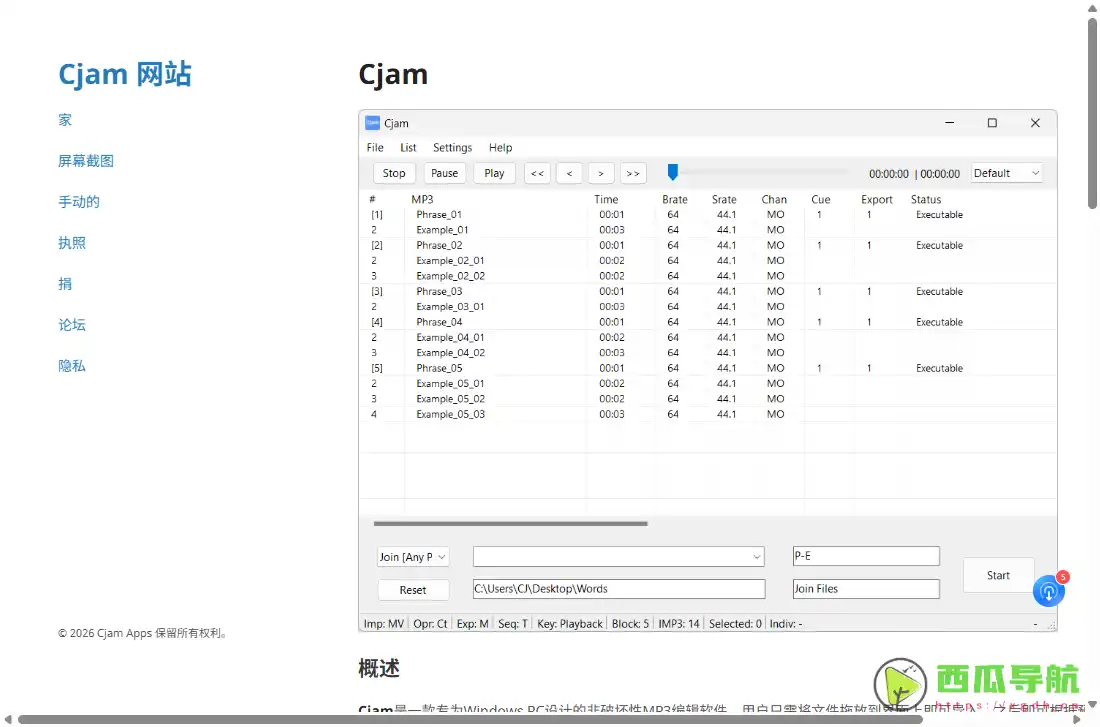This screenshot has height=727, width=1100.
Task: Click the Imp: MV status bar entry
Action: (x=384, y=624)
